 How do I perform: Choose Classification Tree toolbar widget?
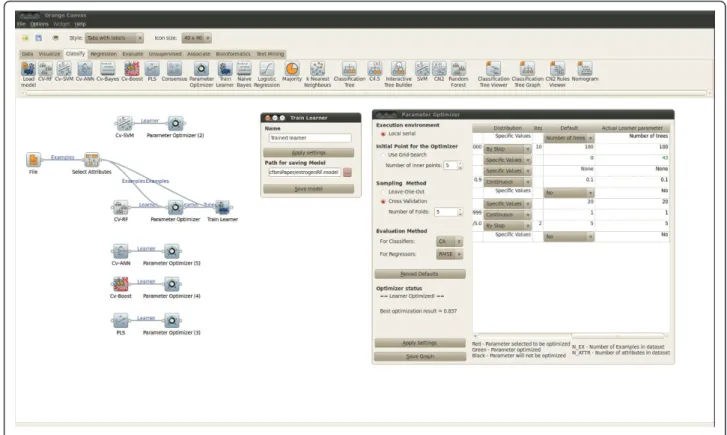[x=349, y=69]
